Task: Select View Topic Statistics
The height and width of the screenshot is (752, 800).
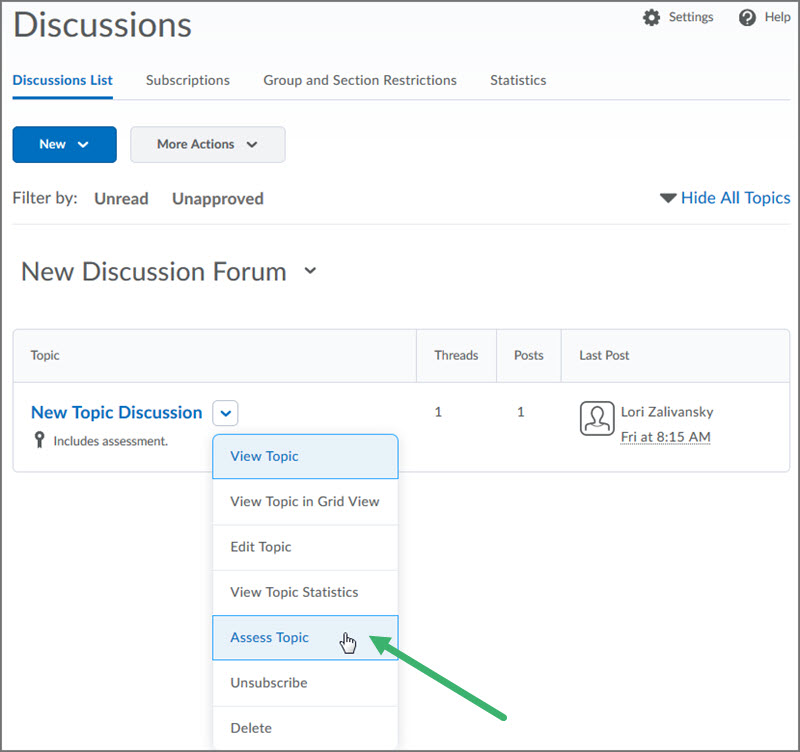Action: click(305, 592)
